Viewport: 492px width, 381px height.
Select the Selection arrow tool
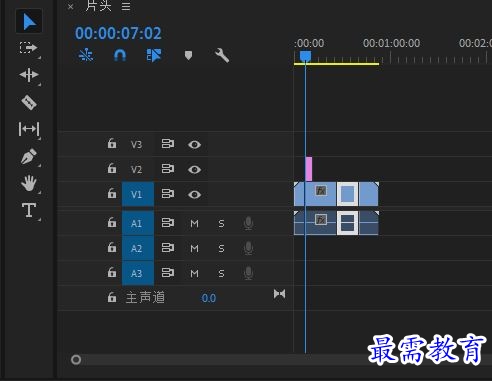click(29, 22)
